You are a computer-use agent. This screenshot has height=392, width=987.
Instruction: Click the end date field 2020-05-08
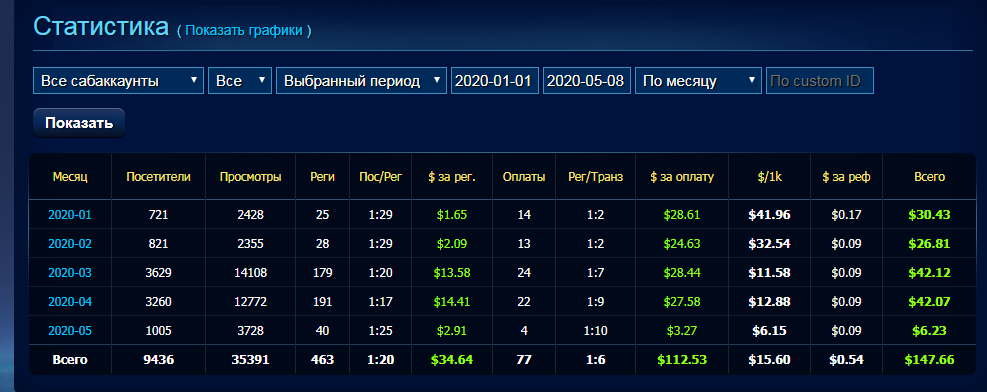[587, 81]
